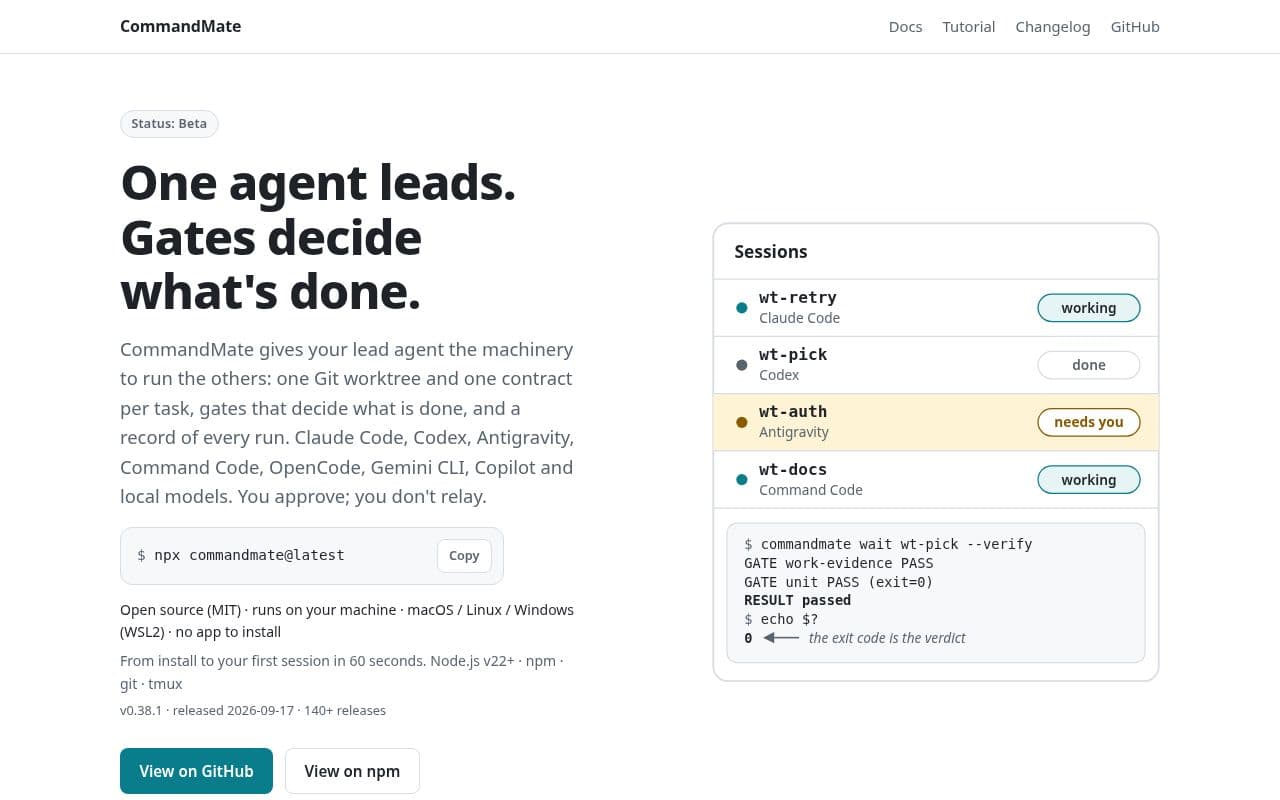
Task: Click the 'GATE unit PASS (exit=0)' line
Action: [x=838, y=582]
